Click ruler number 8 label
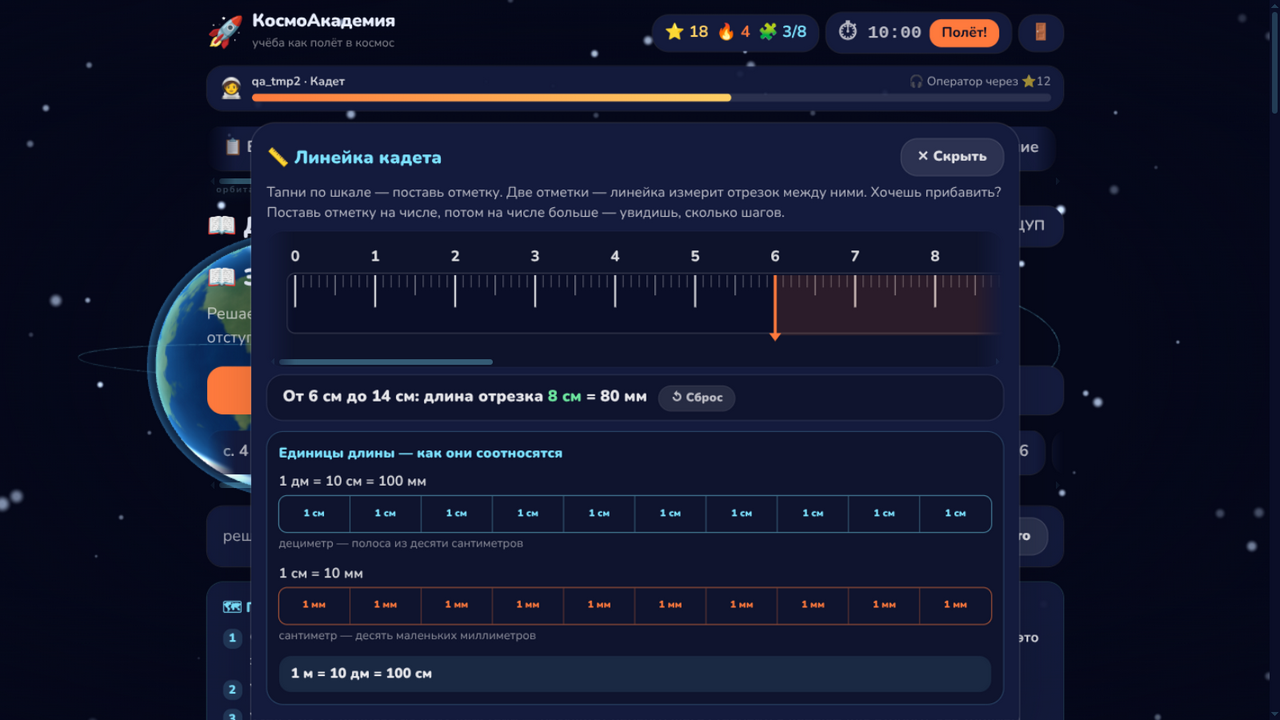Viewport: 1280px width, 720px height. [935, 256]
